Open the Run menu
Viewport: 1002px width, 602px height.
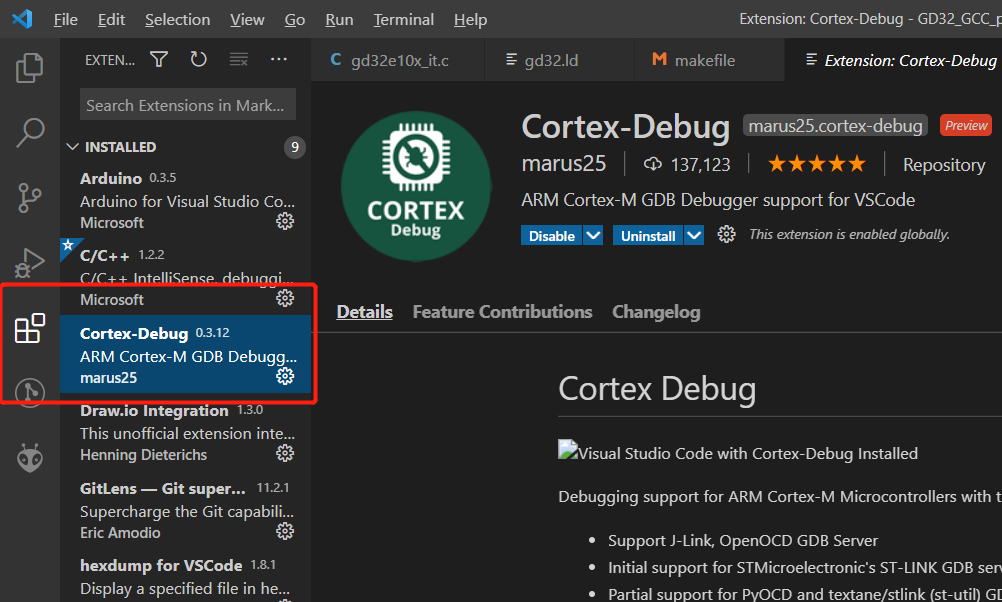pos(339,20)
